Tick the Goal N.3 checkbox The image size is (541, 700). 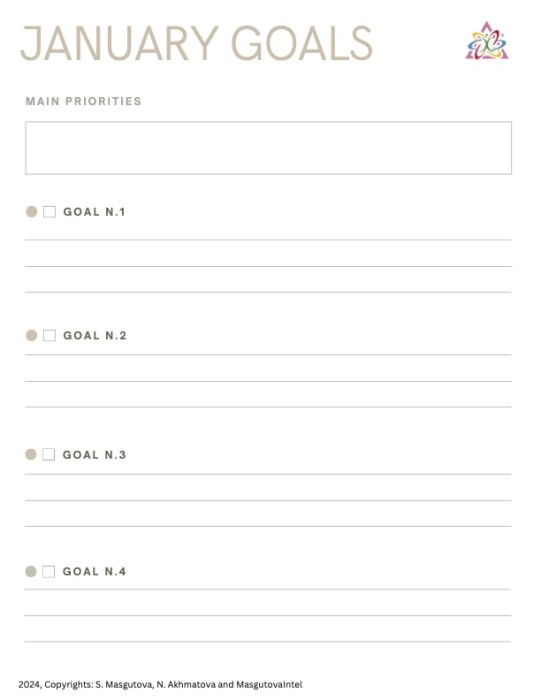coord(49,454)
